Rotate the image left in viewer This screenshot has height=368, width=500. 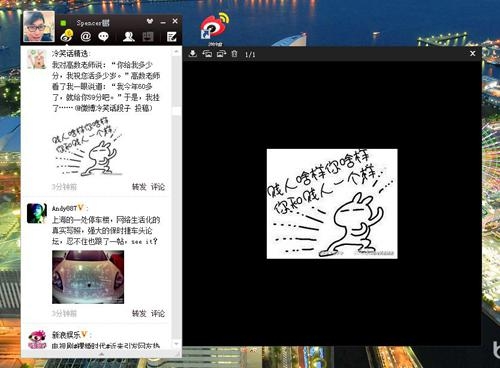click(x=207, y=54)
